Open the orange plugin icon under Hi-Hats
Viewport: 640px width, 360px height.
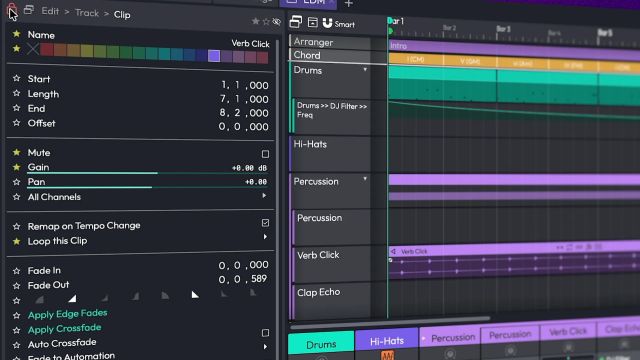point(387,356)
